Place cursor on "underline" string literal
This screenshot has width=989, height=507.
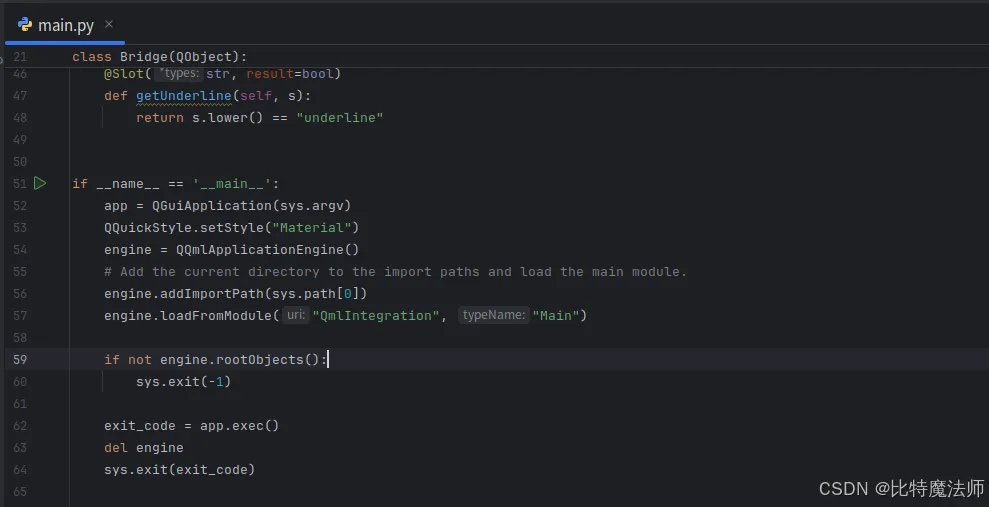339,118
